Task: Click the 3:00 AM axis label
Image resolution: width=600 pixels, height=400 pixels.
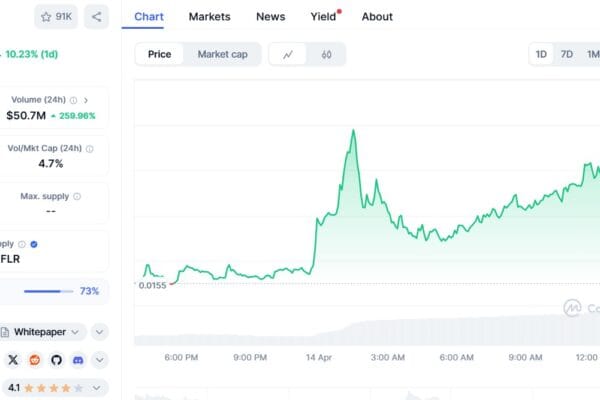Action: click(388, 358)
